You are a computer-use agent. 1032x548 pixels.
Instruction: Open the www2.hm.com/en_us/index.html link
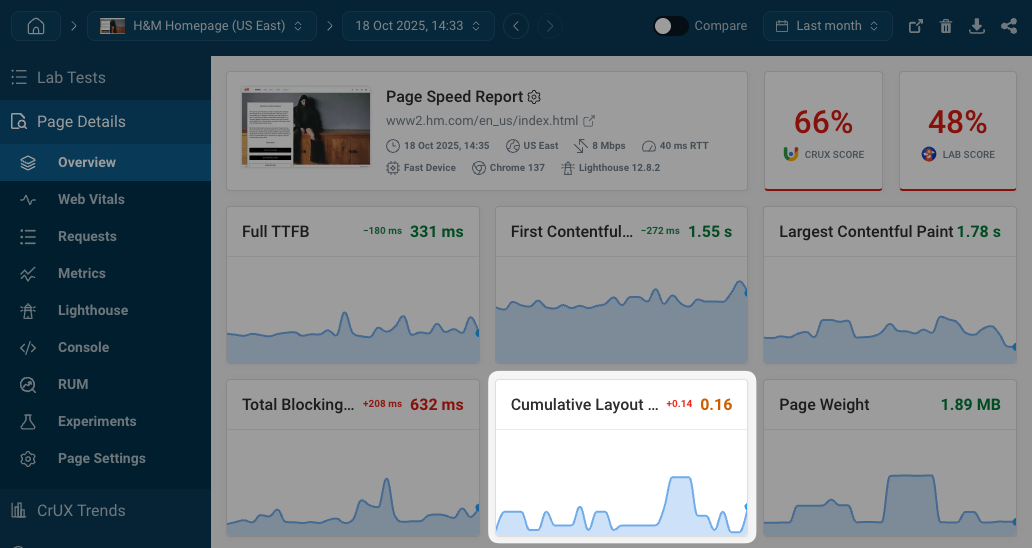(482, 121)
